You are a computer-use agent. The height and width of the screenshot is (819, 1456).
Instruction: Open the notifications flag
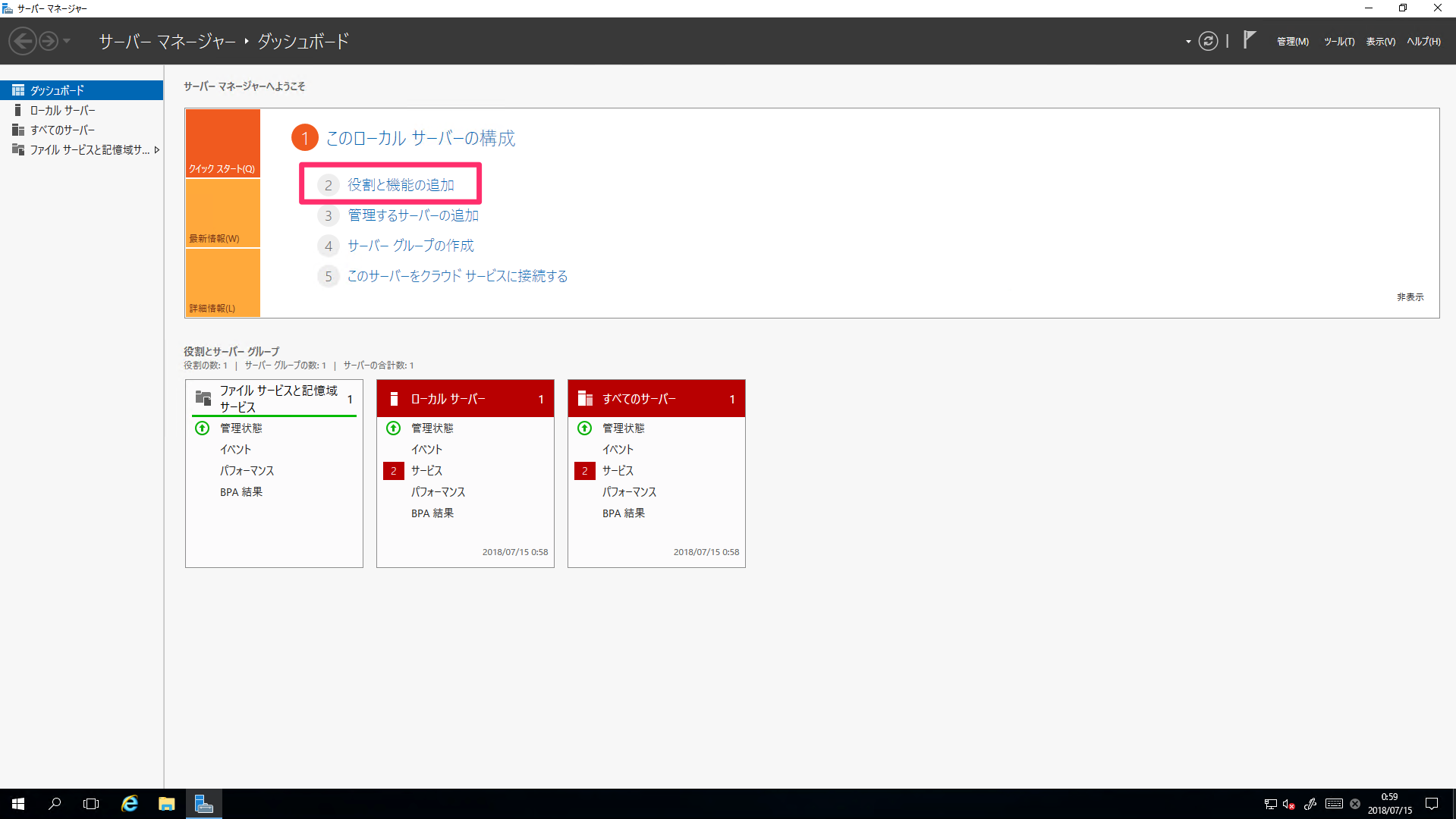1249,39
